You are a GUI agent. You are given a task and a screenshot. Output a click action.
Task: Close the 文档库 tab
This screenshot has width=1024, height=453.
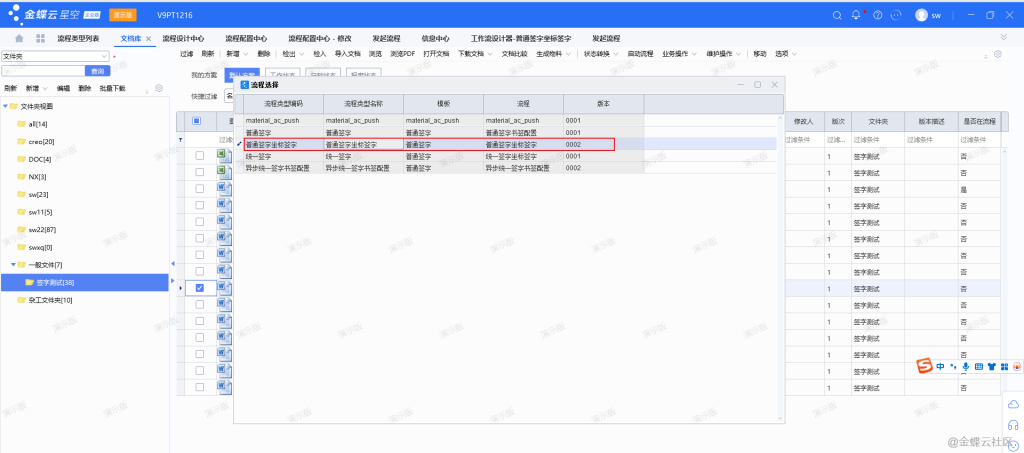(x=148, y=39)
